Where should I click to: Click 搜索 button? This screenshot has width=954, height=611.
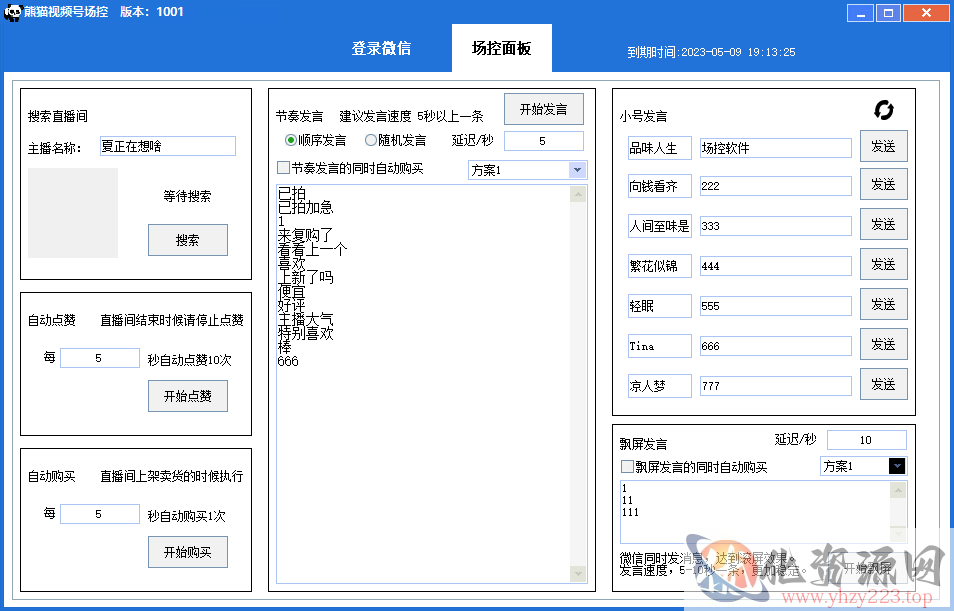tap(187, 240)
